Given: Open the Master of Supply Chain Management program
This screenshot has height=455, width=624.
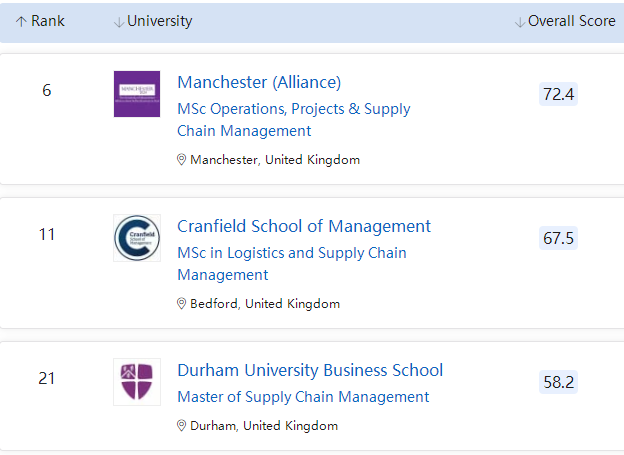Looking at the screenshot, I should point(303,397).
